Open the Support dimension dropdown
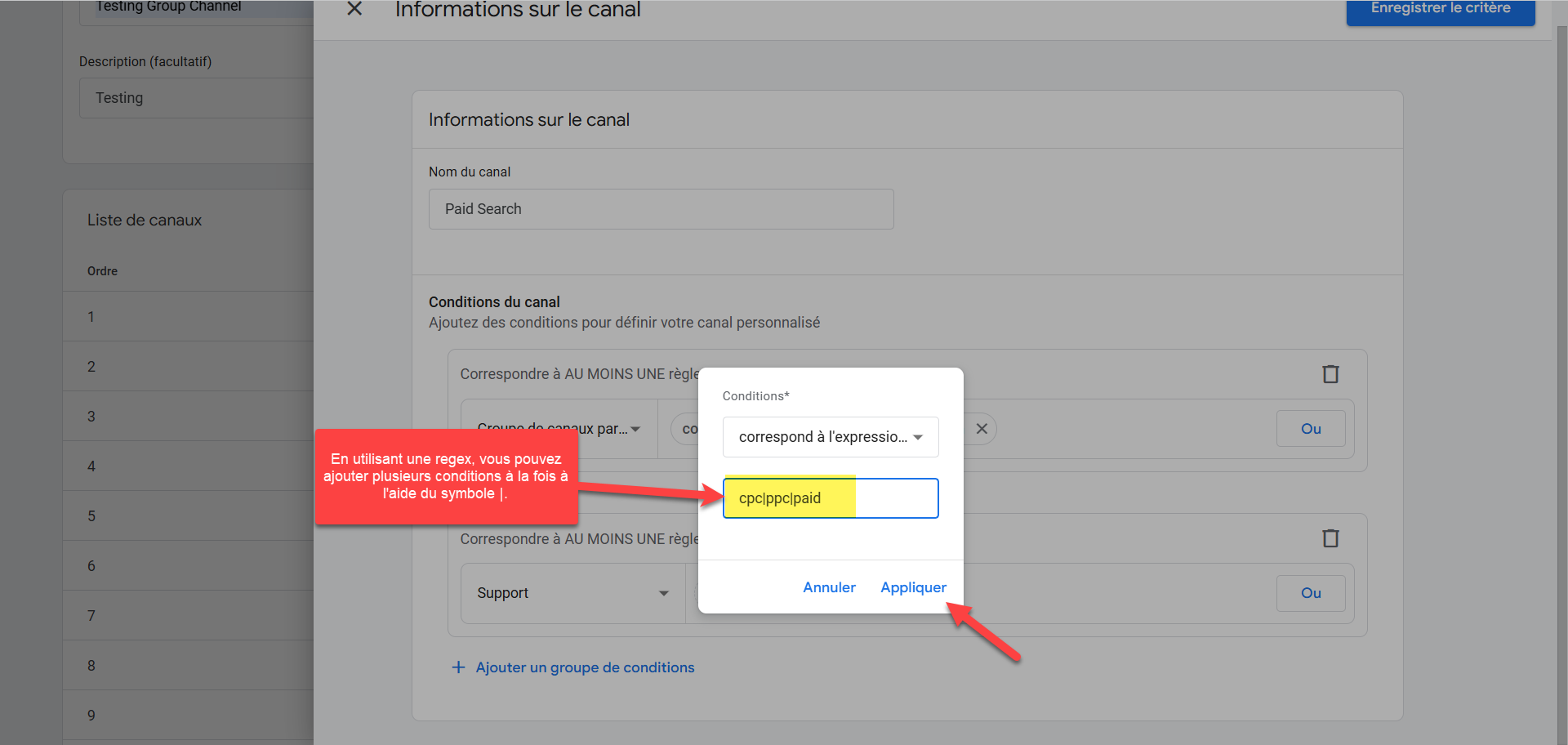The width and height of the screenshot is (1568, 745). click(572, 593)
